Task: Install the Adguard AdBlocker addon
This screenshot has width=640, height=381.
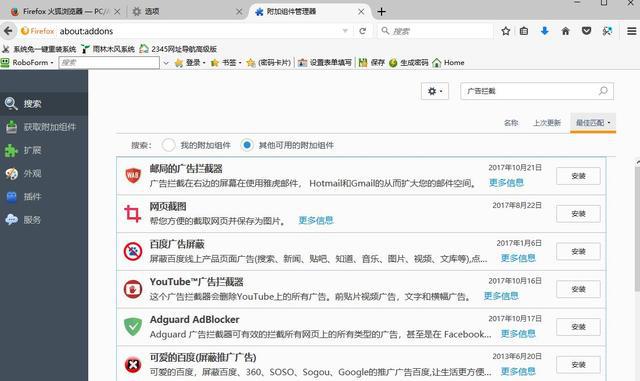Action: tap(578, 327)
